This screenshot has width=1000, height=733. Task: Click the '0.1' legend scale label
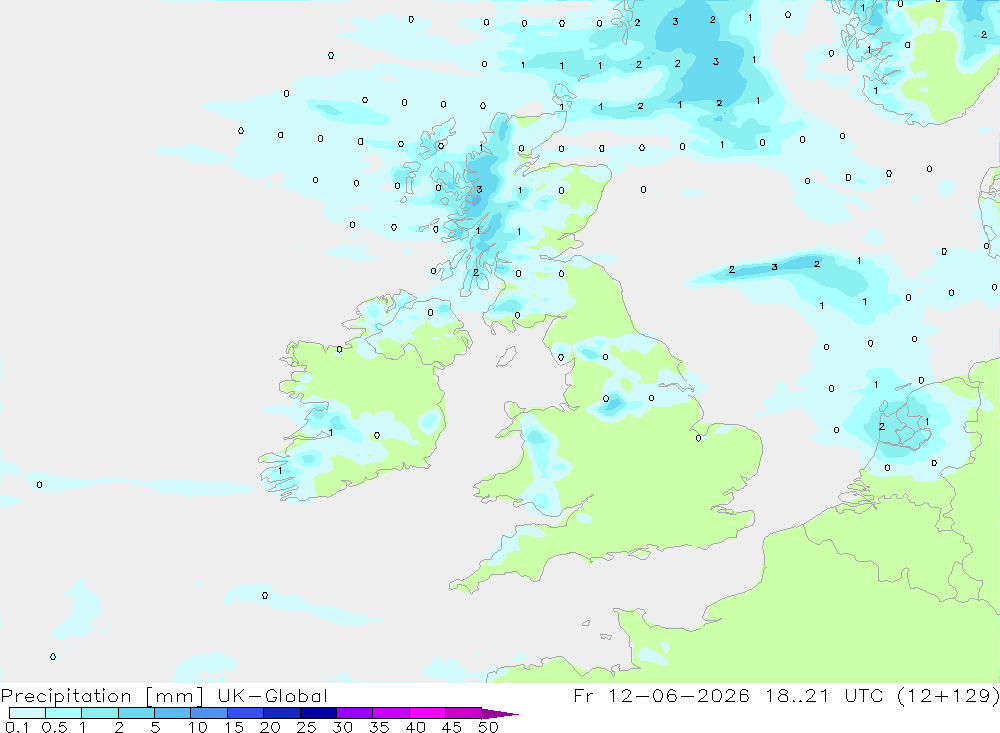click(x=17, y=727)
